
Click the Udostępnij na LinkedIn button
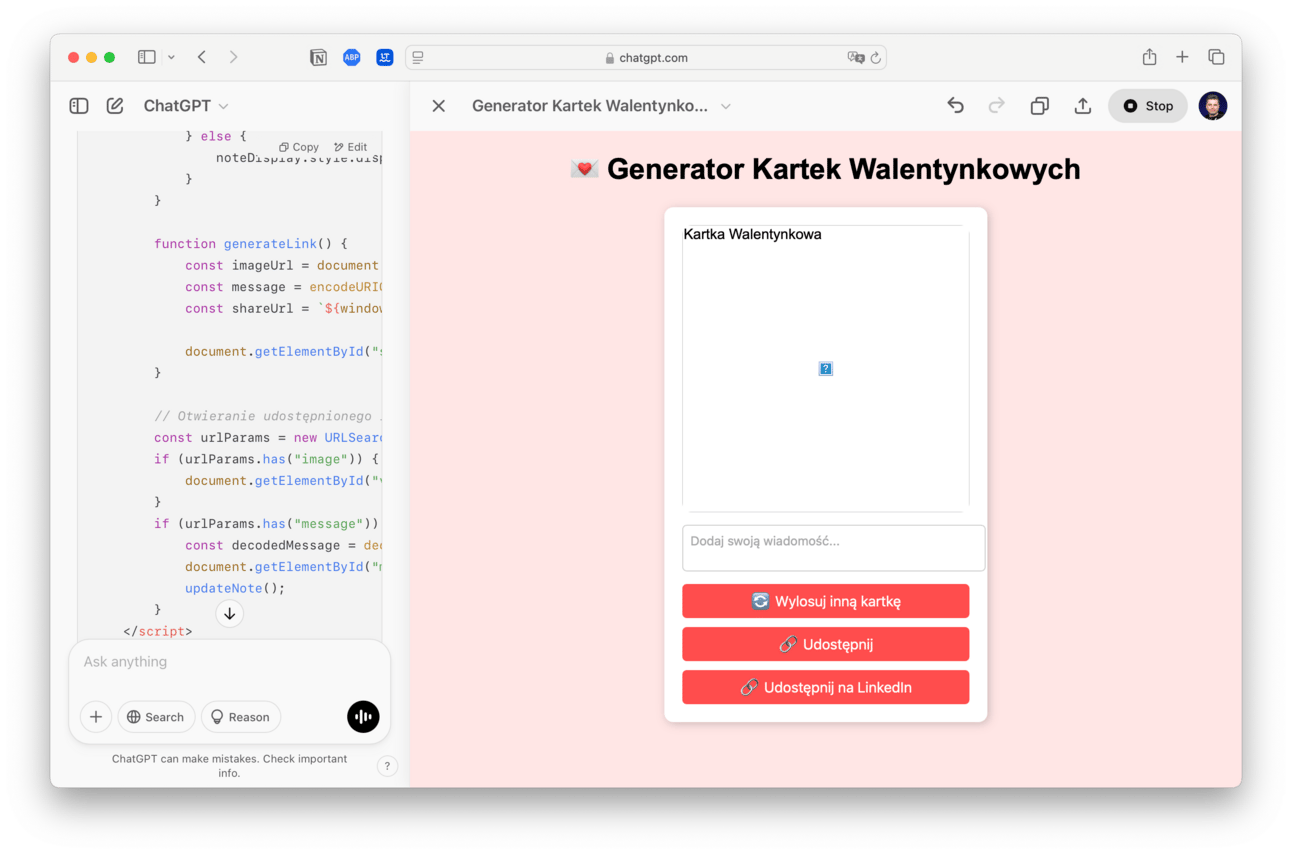click(826, 687)
